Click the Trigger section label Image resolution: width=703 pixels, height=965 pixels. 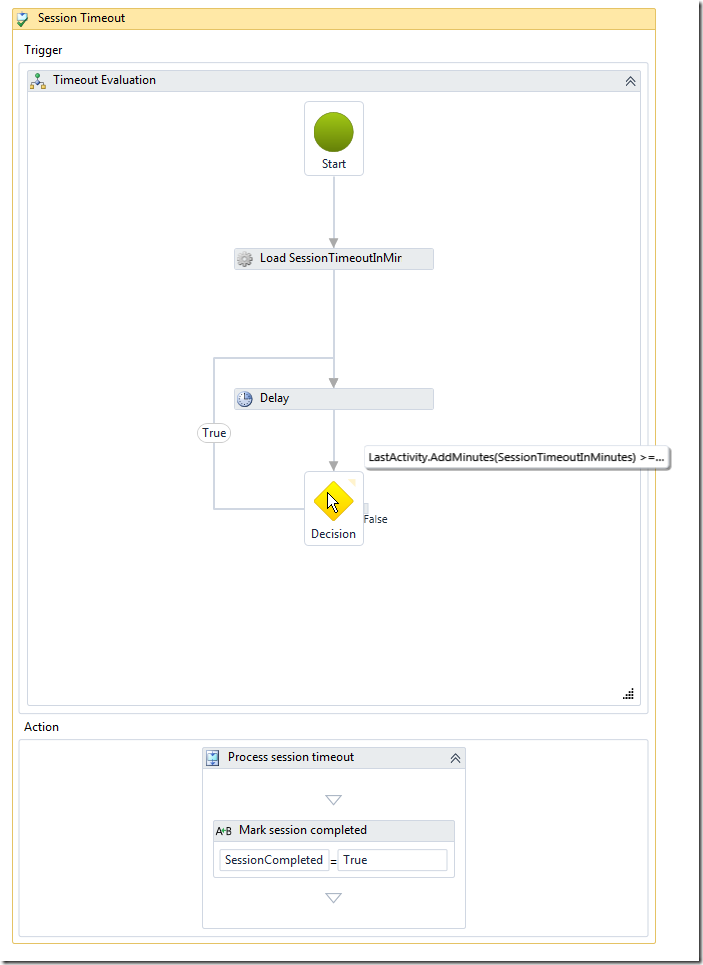click(x=43, y=50)
